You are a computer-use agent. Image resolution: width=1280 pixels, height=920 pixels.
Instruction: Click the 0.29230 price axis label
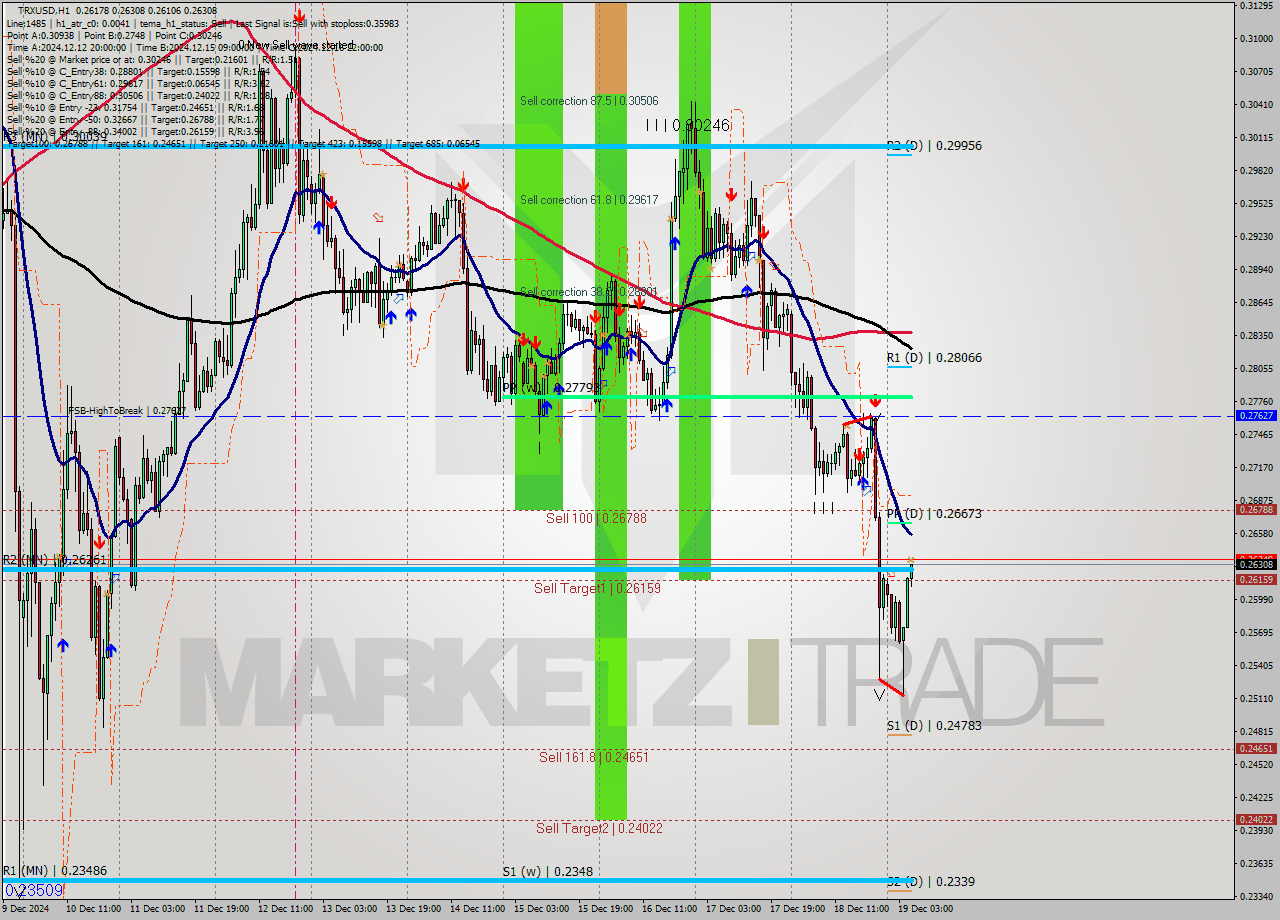click(x=1256, y=236)
